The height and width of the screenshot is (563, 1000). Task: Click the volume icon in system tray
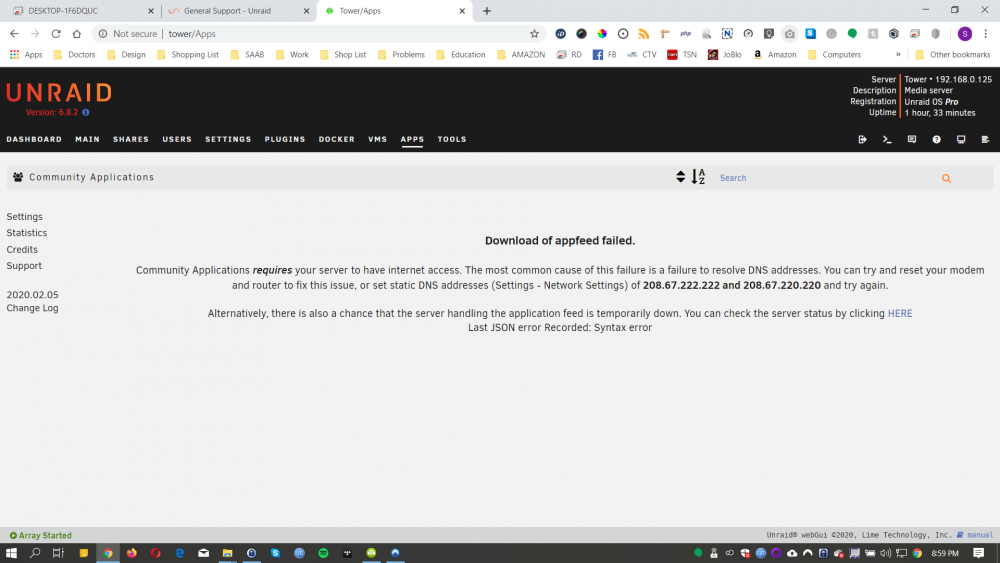pyautogui.click(x=885, y=553)
